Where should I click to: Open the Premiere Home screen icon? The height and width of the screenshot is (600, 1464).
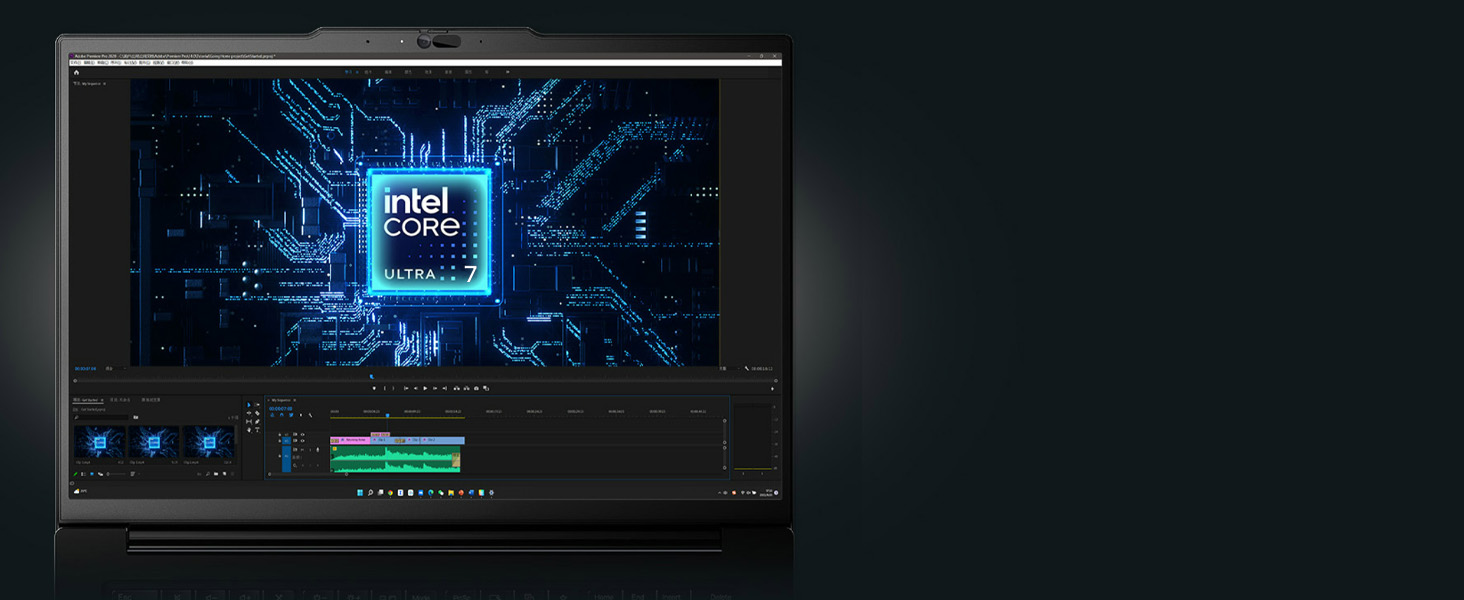click(x=76, y=72)
